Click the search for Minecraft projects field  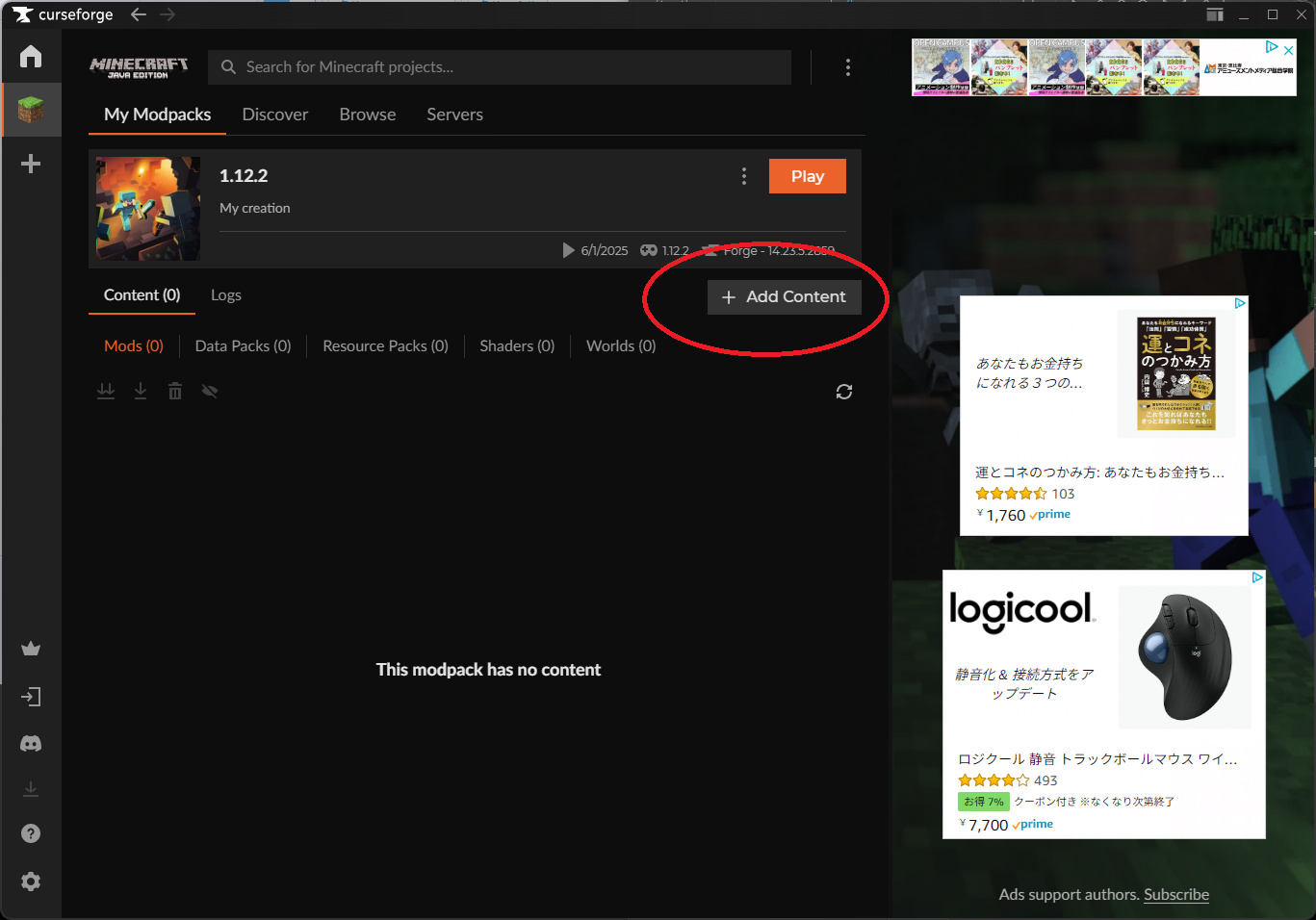point(500,67)
